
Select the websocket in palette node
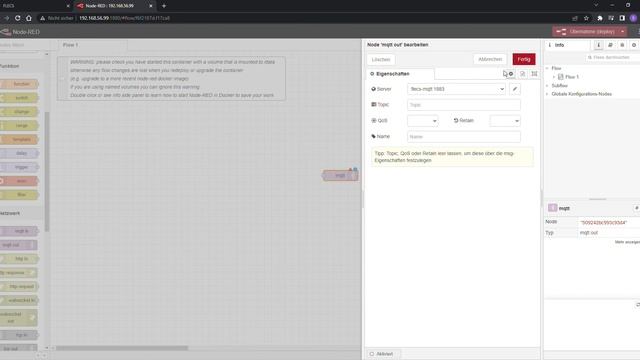[x=19, y=300]
